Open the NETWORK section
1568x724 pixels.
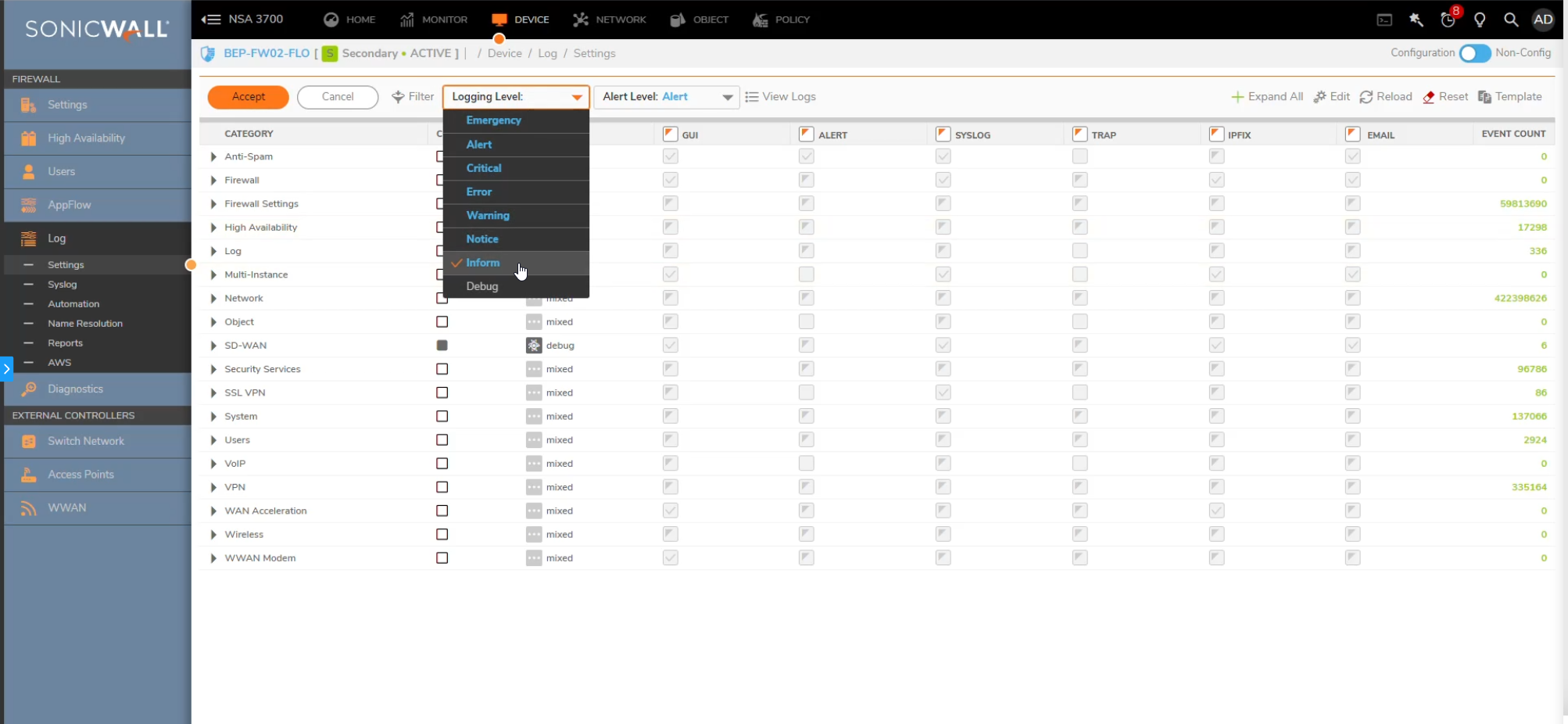pos(609,20)
